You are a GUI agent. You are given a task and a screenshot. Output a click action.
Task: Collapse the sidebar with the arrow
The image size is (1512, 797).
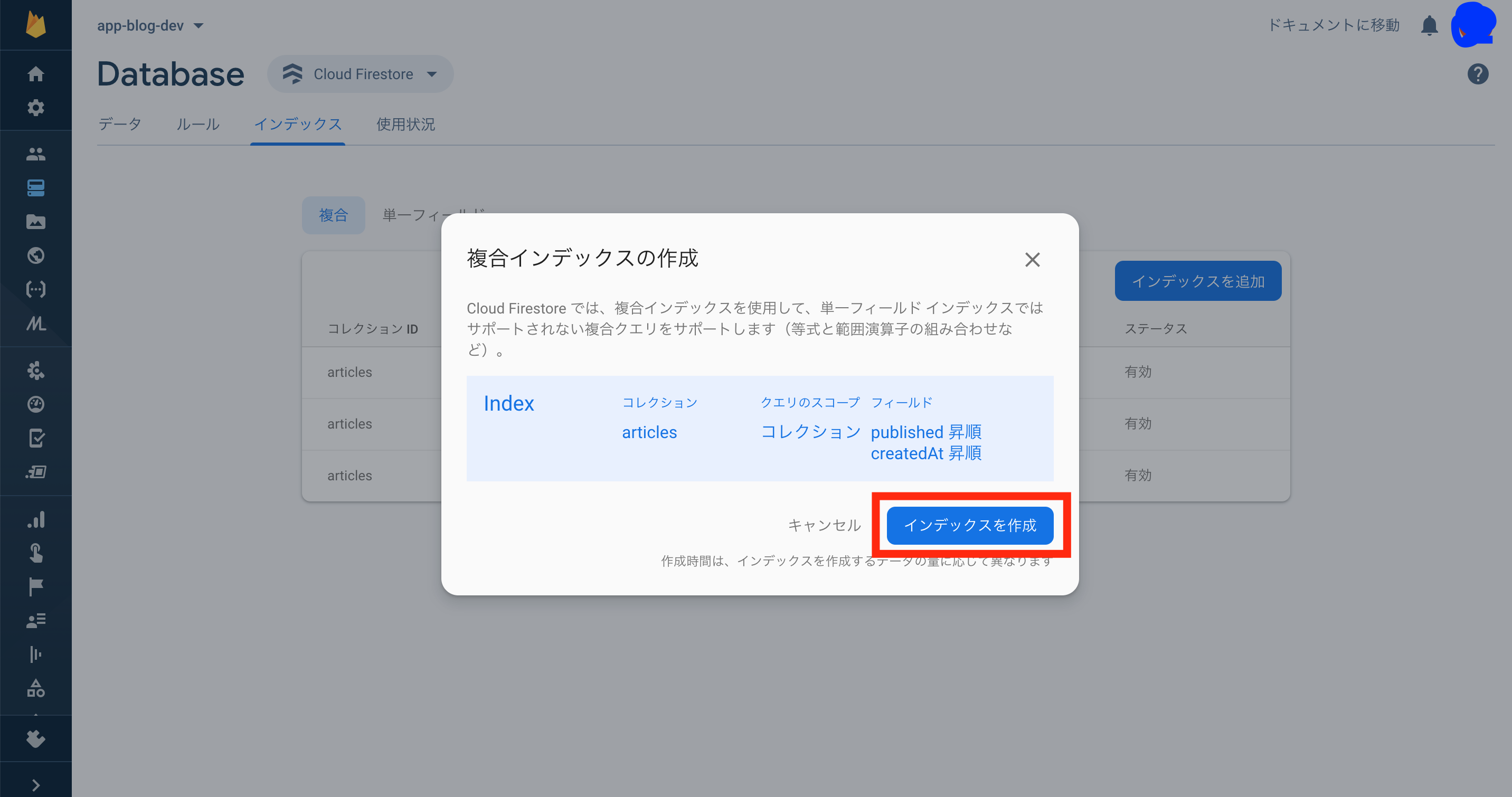(36, 785)
